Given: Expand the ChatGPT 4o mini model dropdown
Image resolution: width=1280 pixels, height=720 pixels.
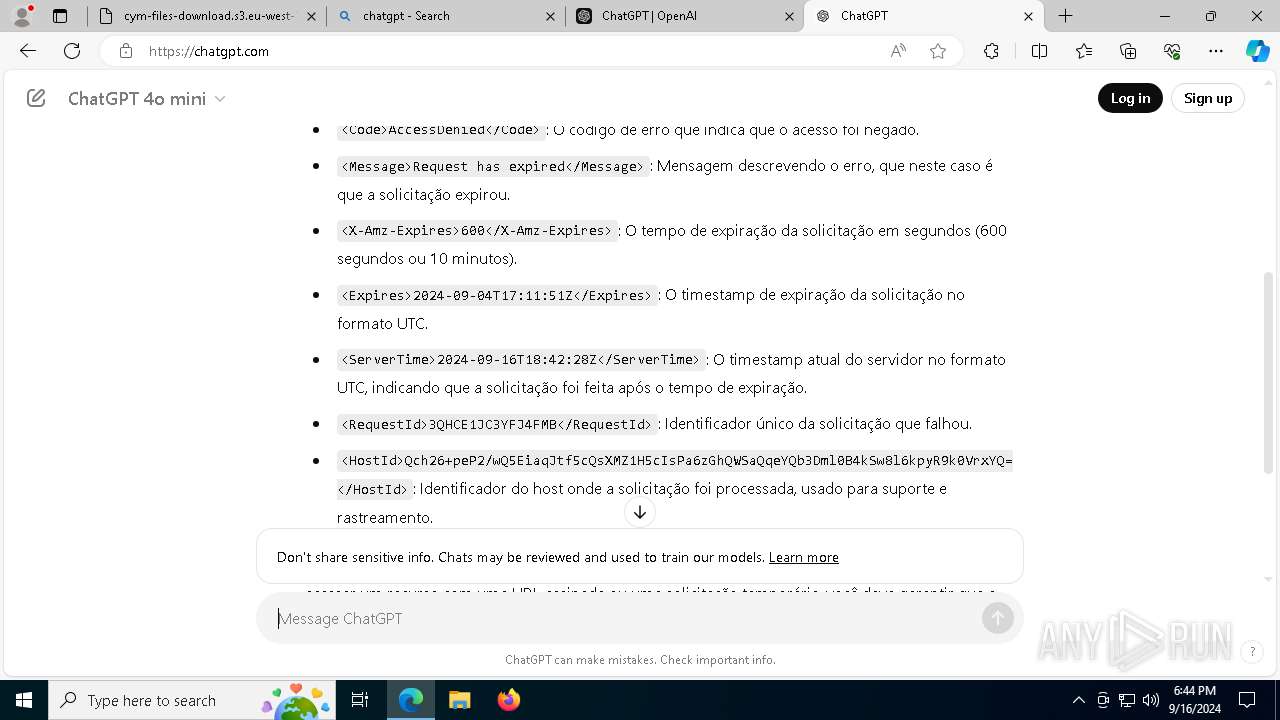Looking at the screenshot, I should (147, 98).
